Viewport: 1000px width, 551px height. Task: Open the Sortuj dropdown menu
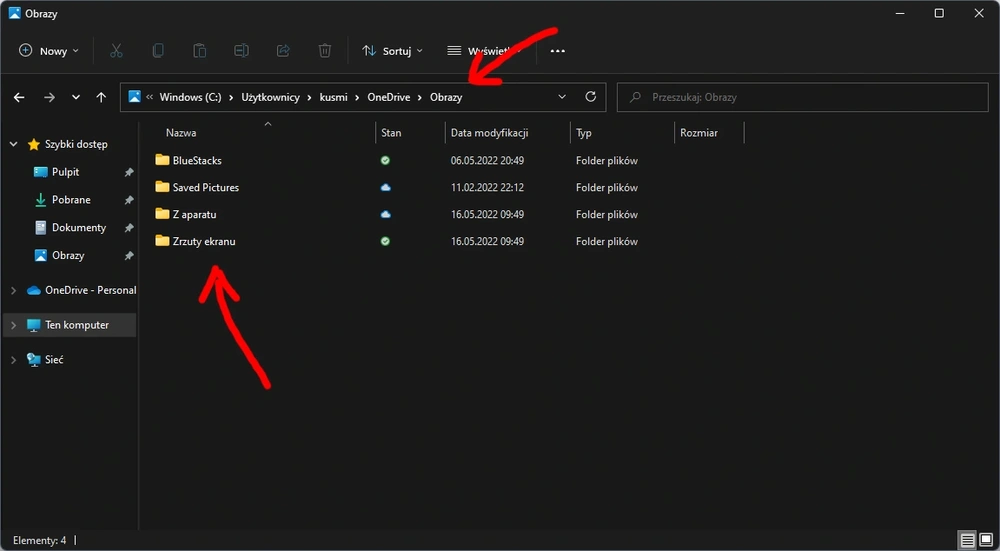[392, 51]
